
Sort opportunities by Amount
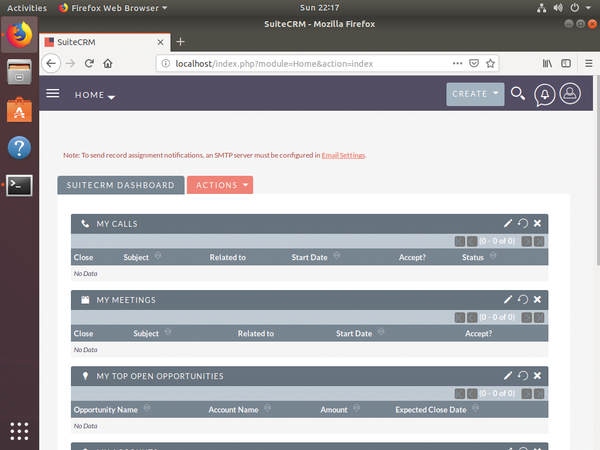pos(356,408)
